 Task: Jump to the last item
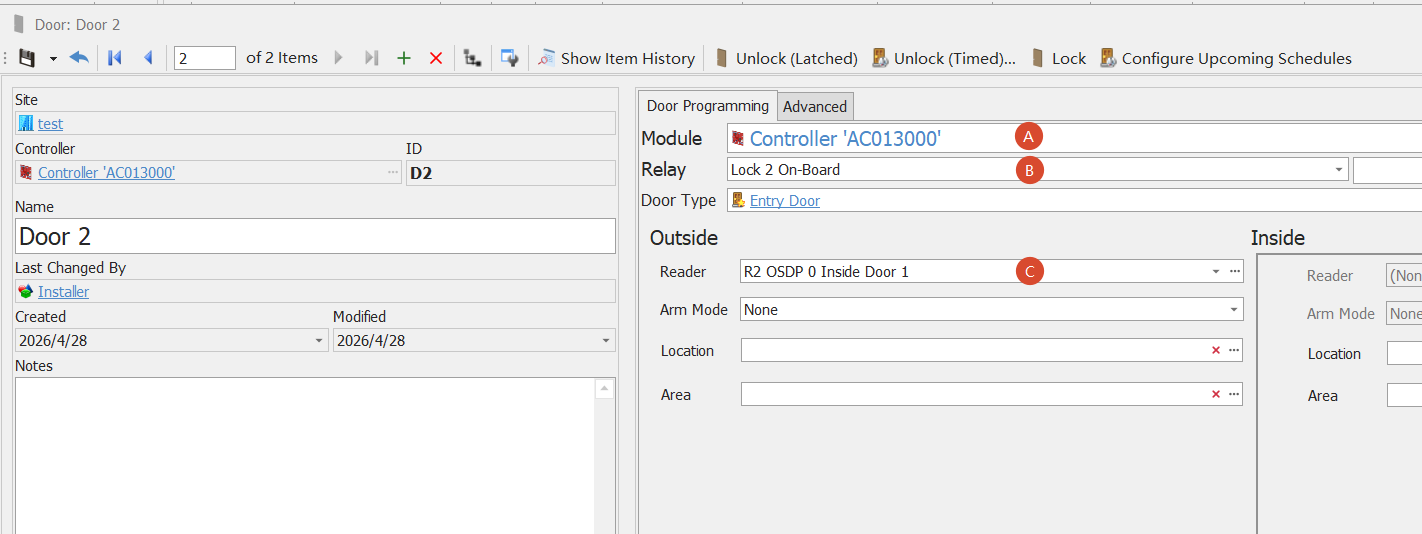click(x=371, y=58)
